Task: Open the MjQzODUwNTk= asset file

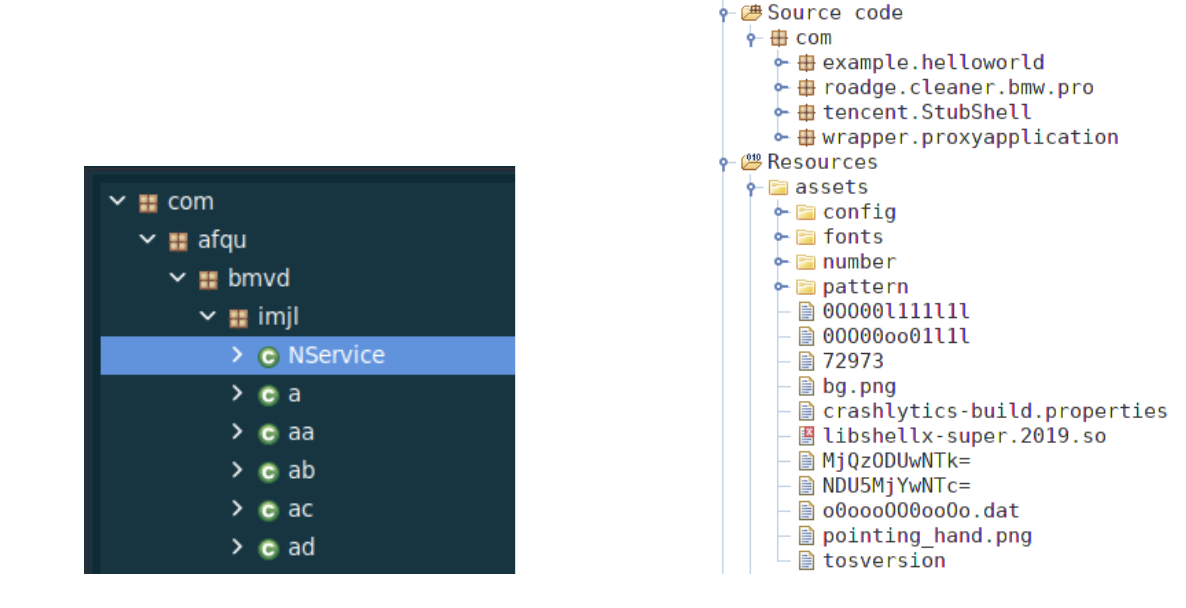Action: click(x=896, y=461)
